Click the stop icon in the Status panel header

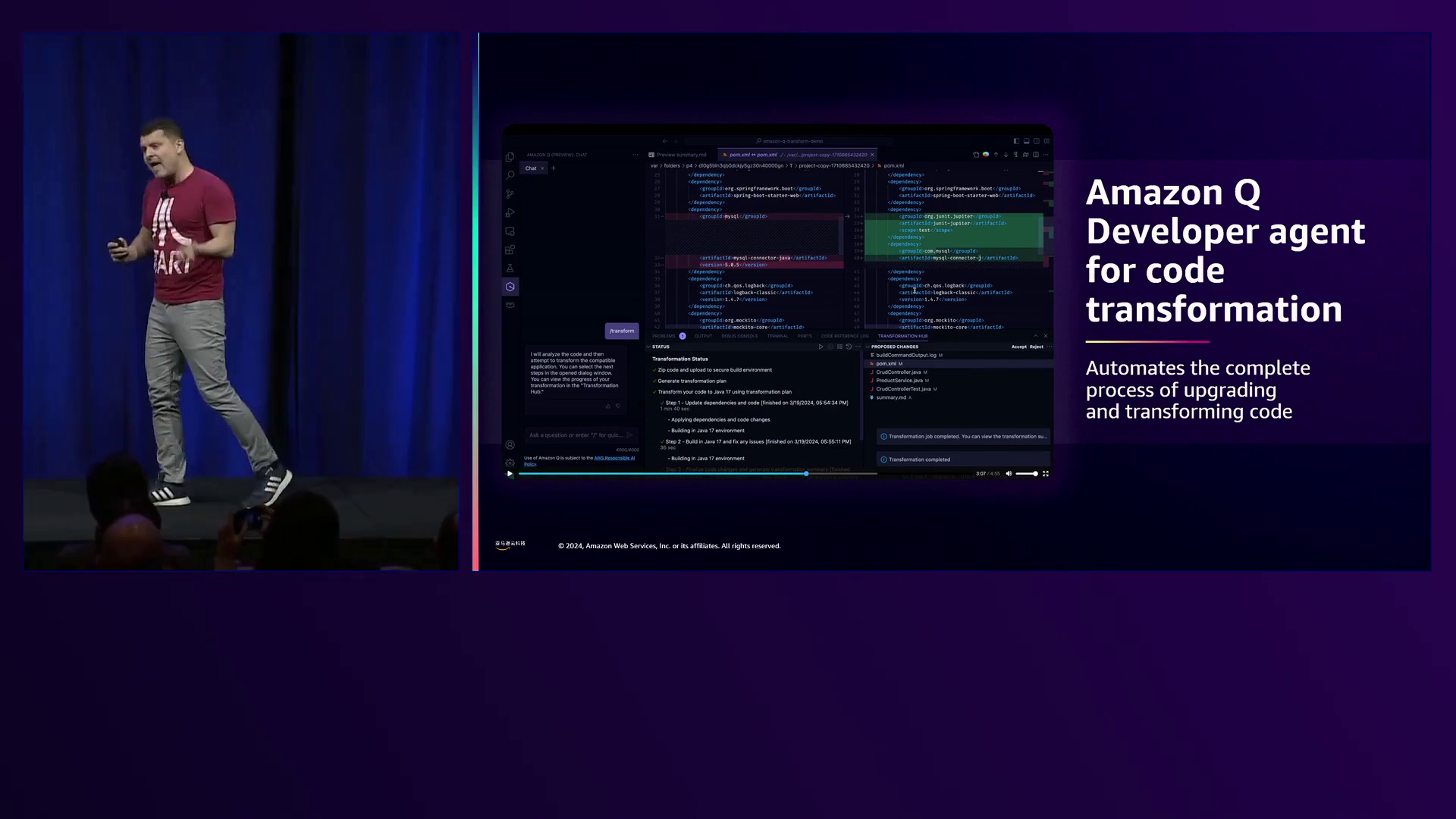click(x=830, y=347)
